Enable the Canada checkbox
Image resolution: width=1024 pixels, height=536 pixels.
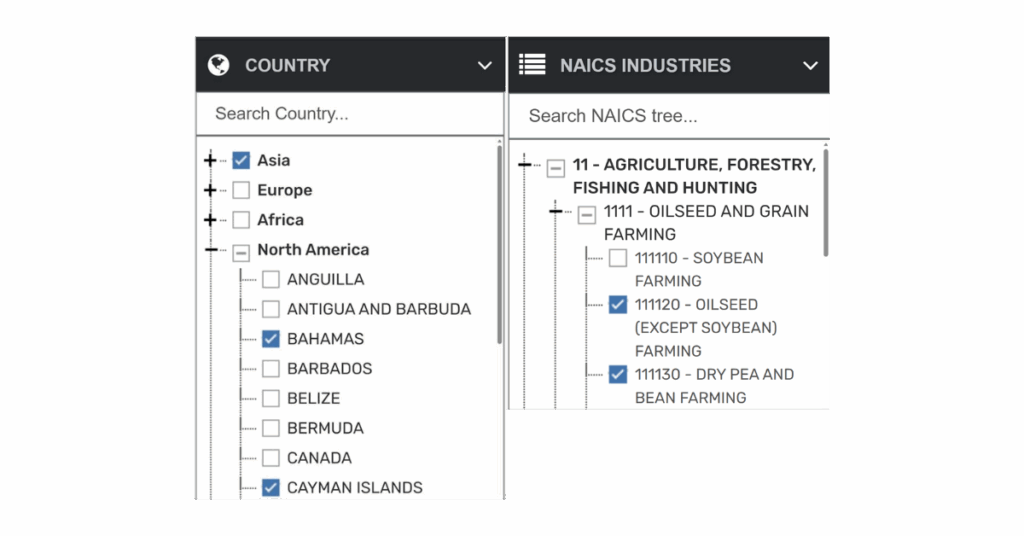tap(271, 458)
